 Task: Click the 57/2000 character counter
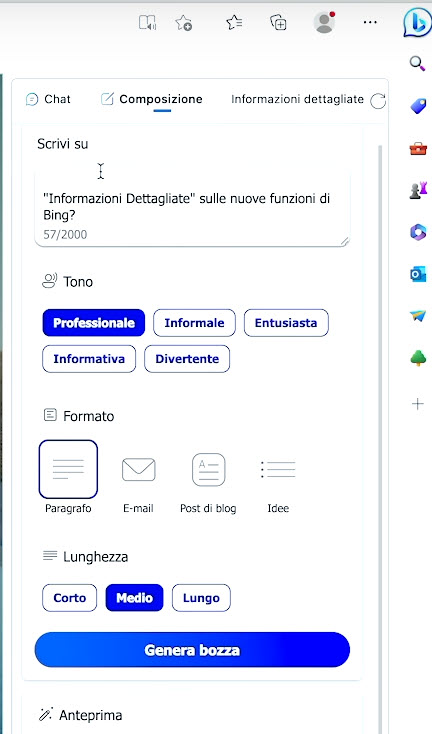[x=65, y=235]
